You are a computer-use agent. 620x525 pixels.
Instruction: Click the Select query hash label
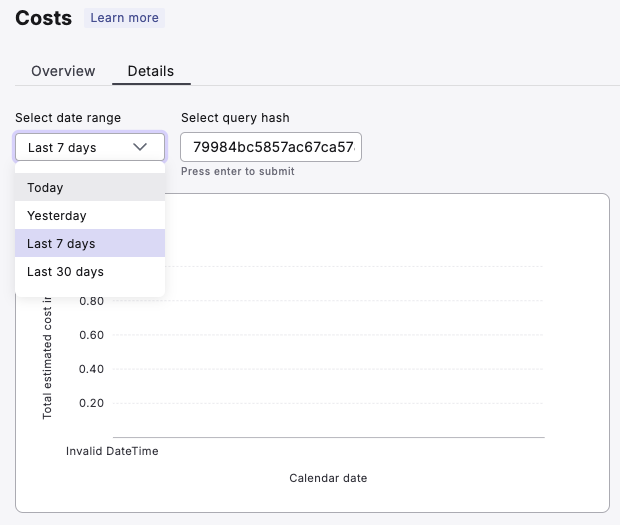[235, 118]
